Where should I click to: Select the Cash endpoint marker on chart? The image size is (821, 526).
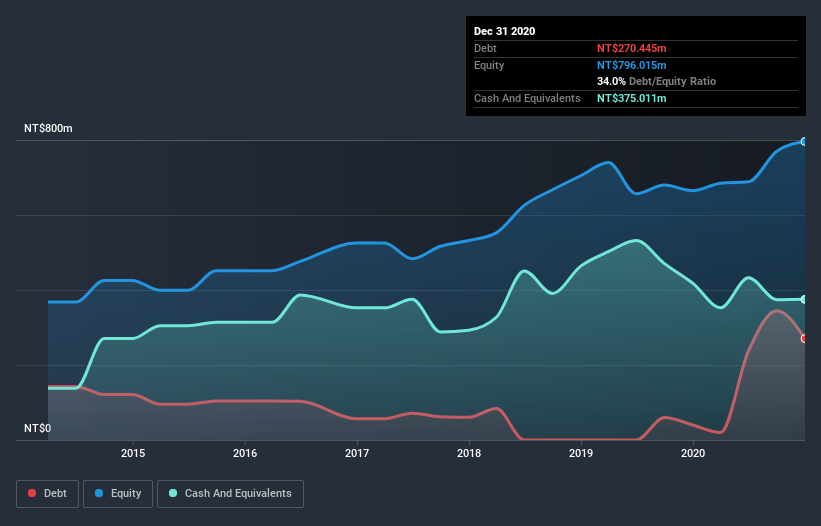click(804, 299)
